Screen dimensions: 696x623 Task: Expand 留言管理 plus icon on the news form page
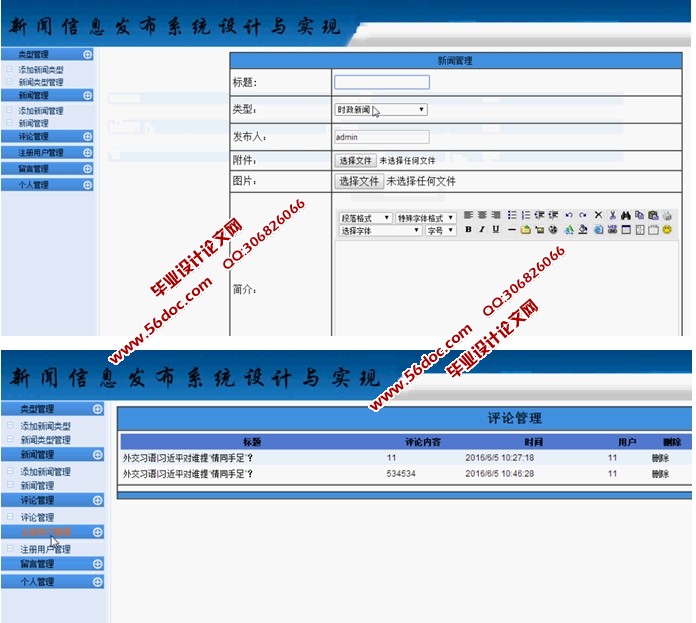coord(87,169)
